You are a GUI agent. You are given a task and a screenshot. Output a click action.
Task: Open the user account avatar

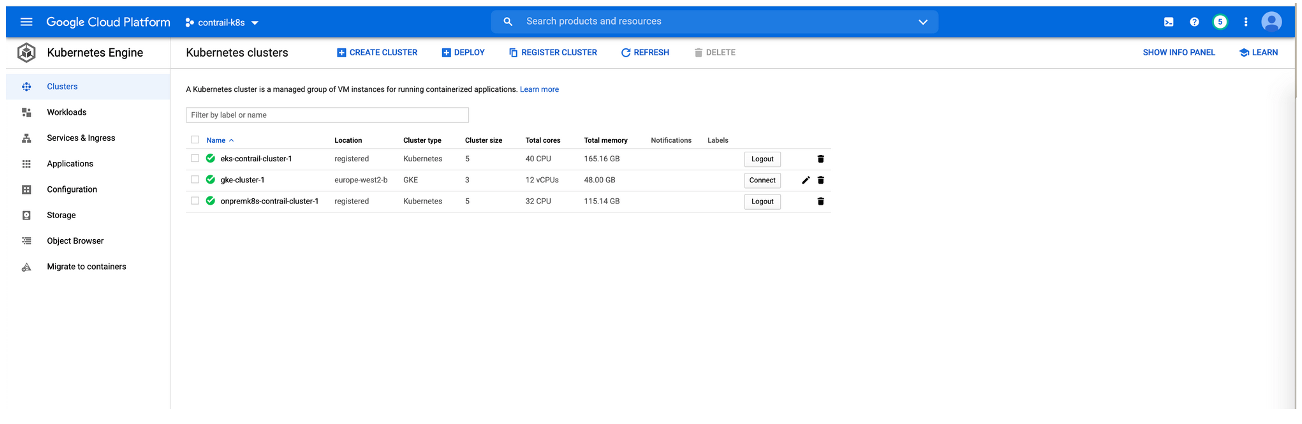pyautogui.click(x=1271, y=22)
